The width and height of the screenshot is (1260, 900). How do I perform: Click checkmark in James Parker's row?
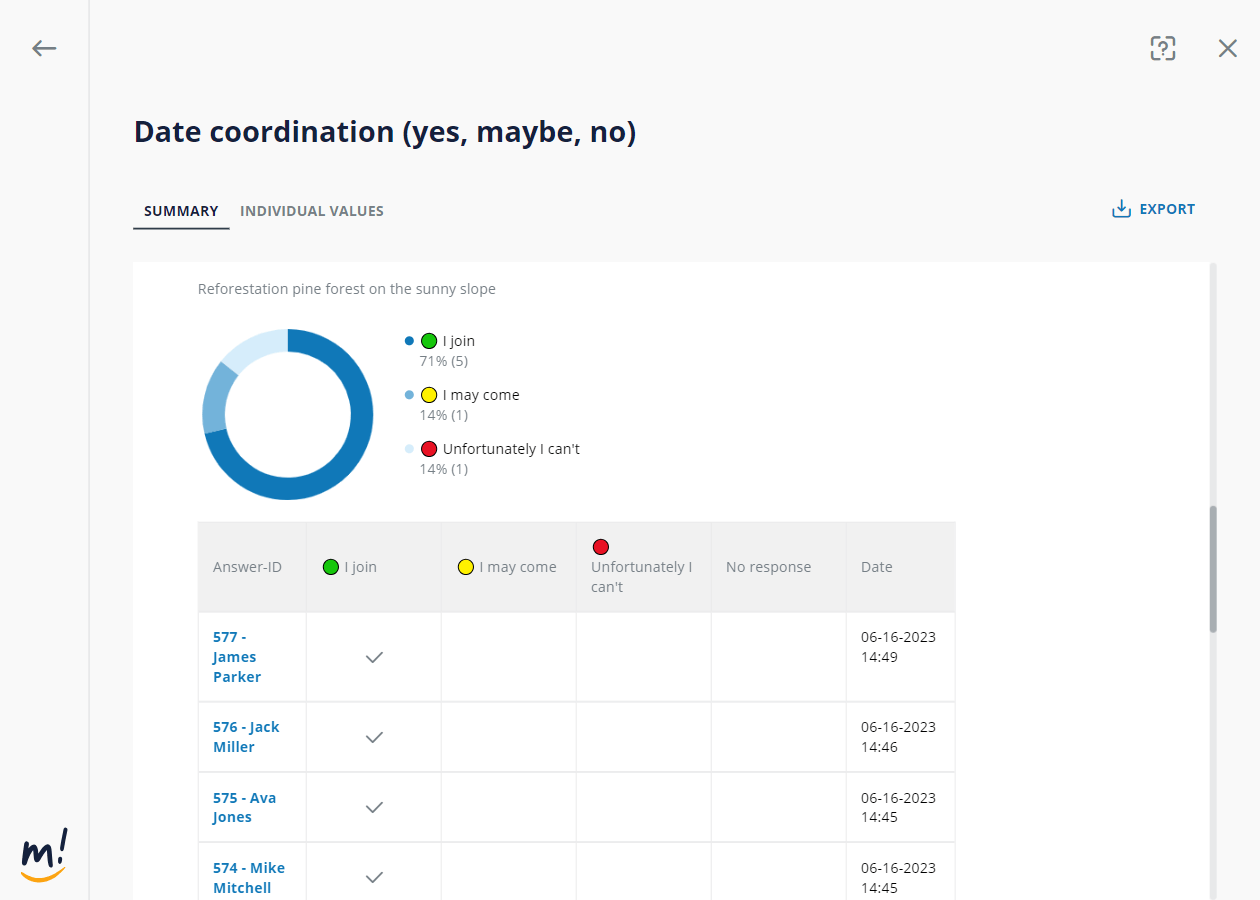pos(374,657)
